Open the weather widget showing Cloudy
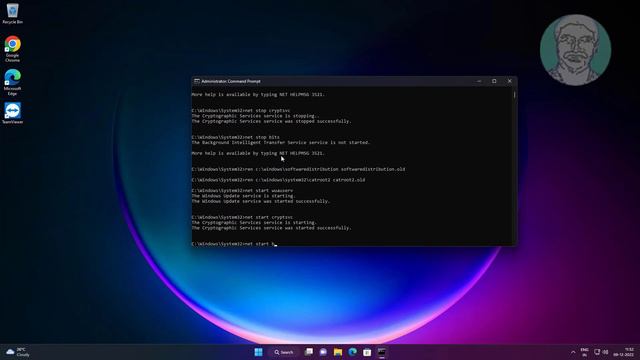The height and width of the screenshot is (360, 640). (18, 352)
